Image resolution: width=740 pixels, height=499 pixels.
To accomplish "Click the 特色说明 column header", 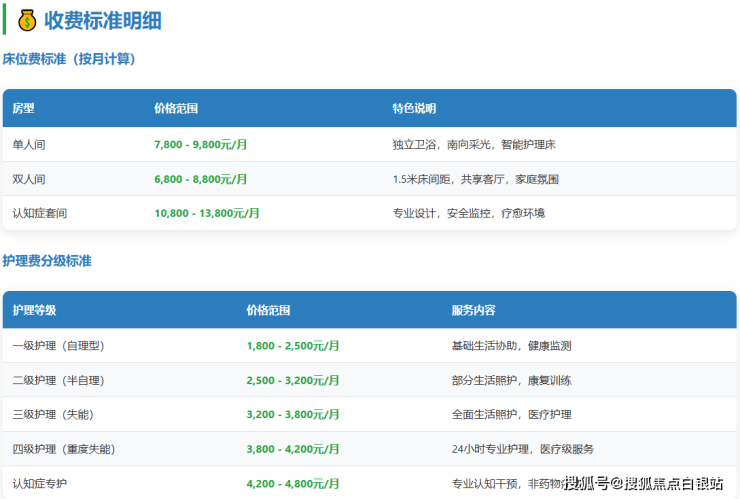I will click(x=414, y=108).
